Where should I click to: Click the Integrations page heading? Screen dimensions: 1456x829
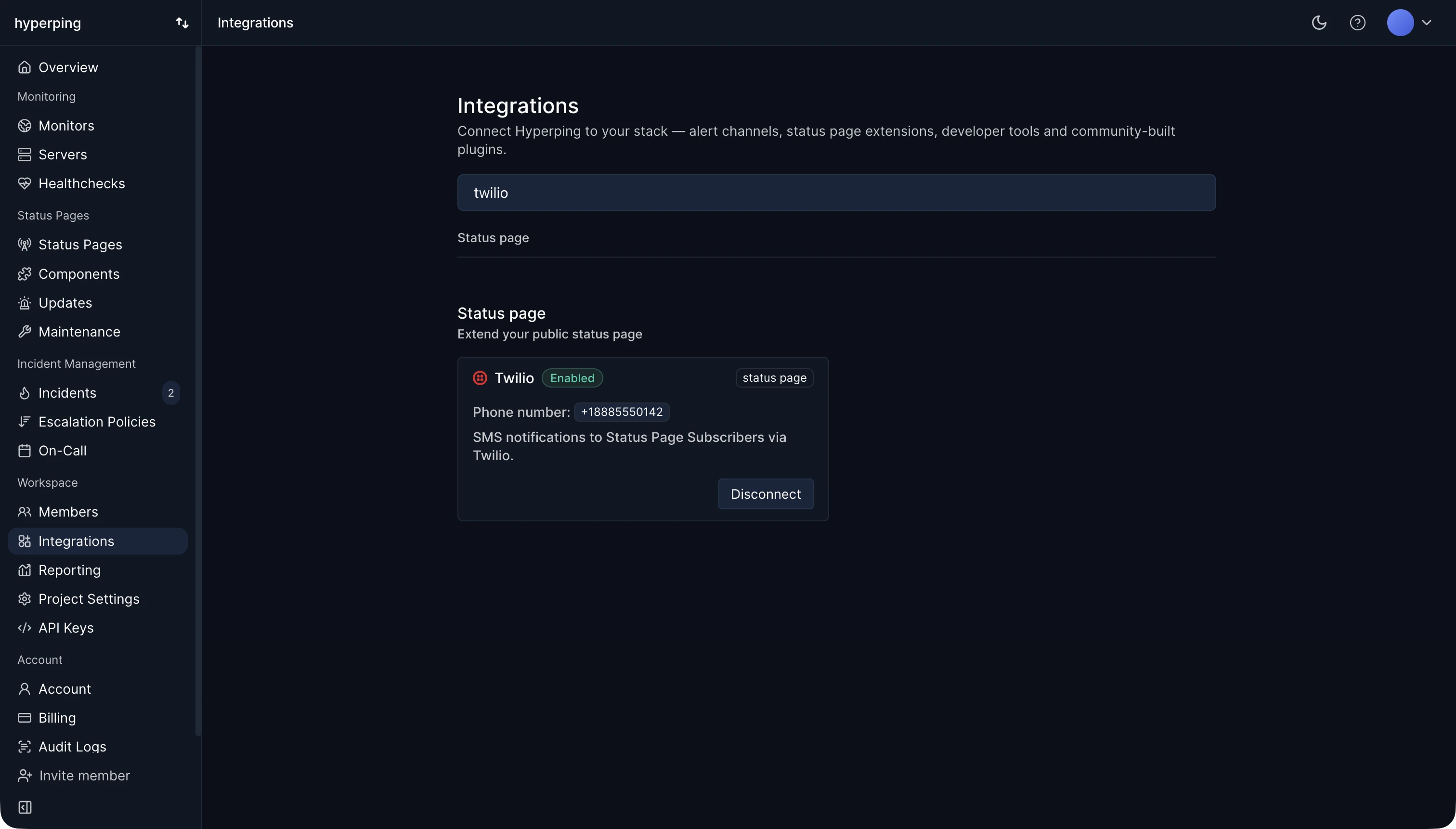[x=518, y=105]
